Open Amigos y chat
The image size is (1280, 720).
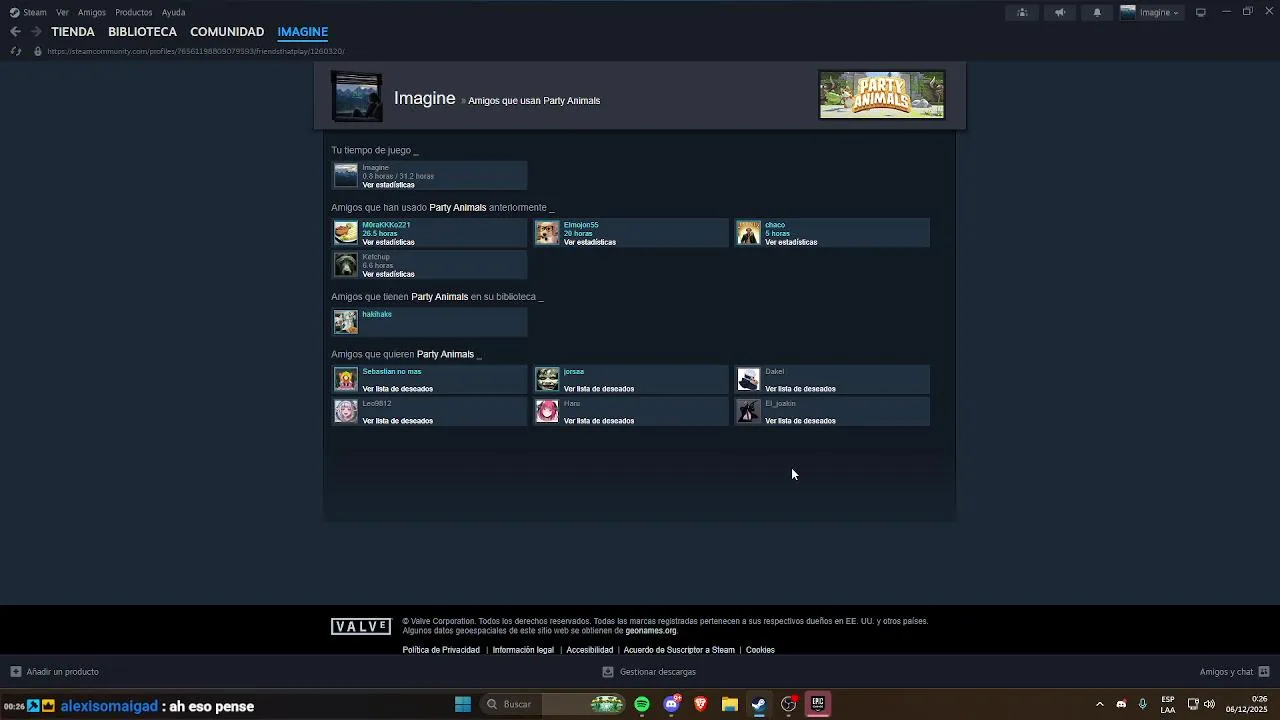1234,672
